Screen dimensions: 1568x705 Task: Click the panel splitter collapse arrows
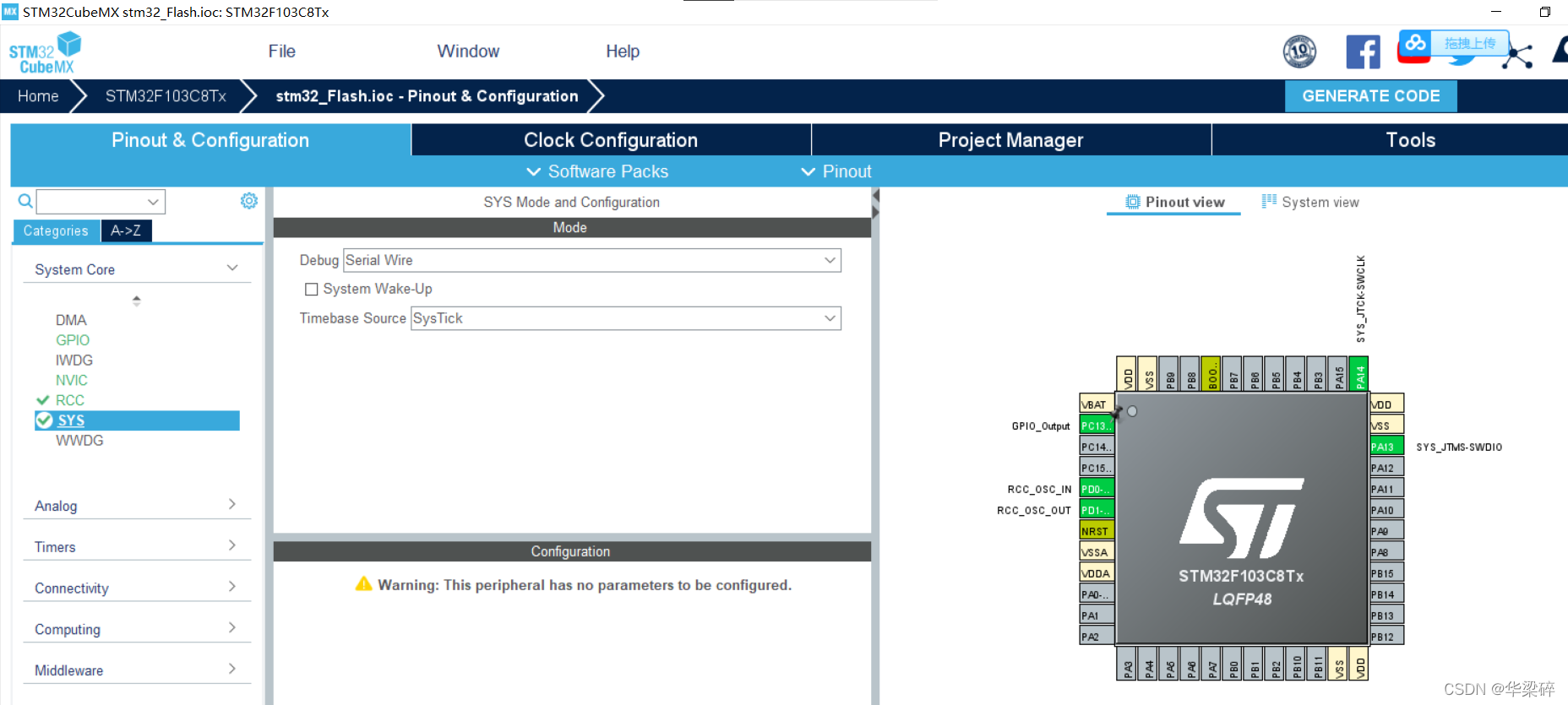[875, 203]
